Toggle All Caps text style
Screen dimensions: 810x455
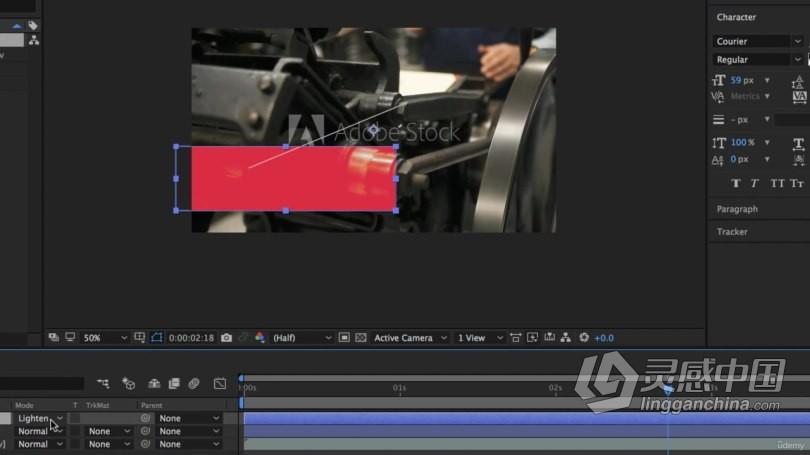coord(777,183)
